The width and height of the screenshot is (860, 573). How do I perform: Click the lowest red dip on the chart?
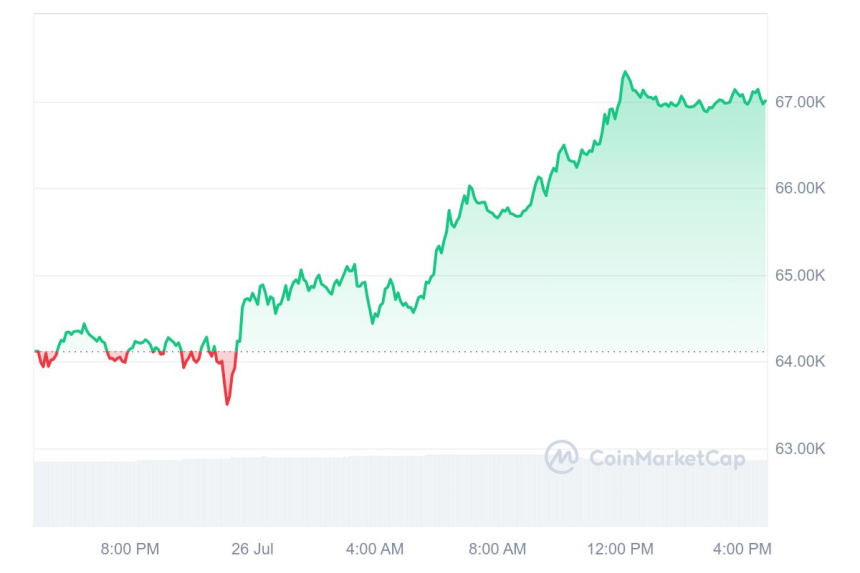227,404
